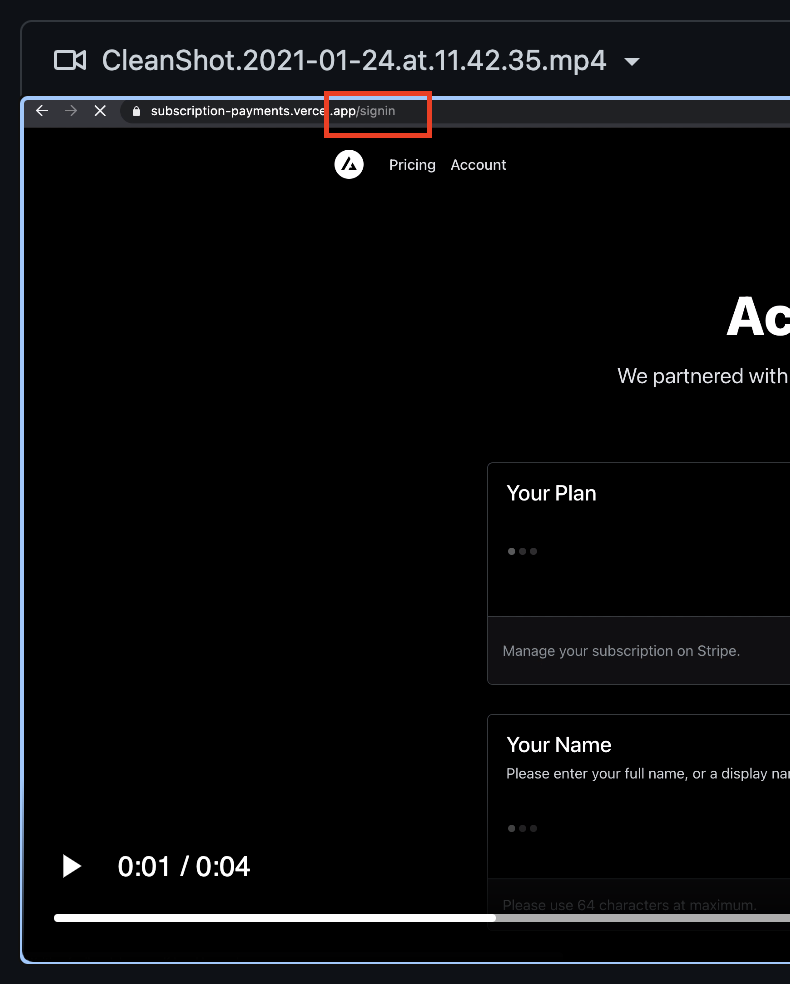Click the 'We partnered with' subtitle text
This screenshot has width=790, height=984.
pyautogui.click(x=703, y=376)
